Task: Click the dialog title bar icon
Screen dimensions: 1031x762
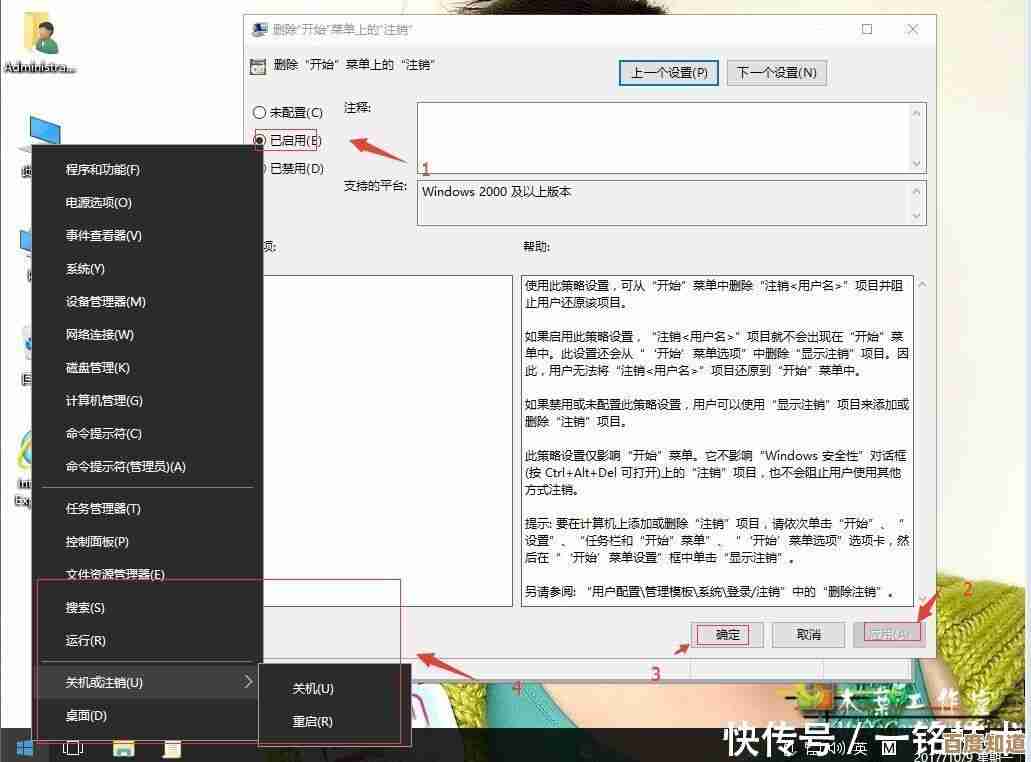Action: point(260,30)
